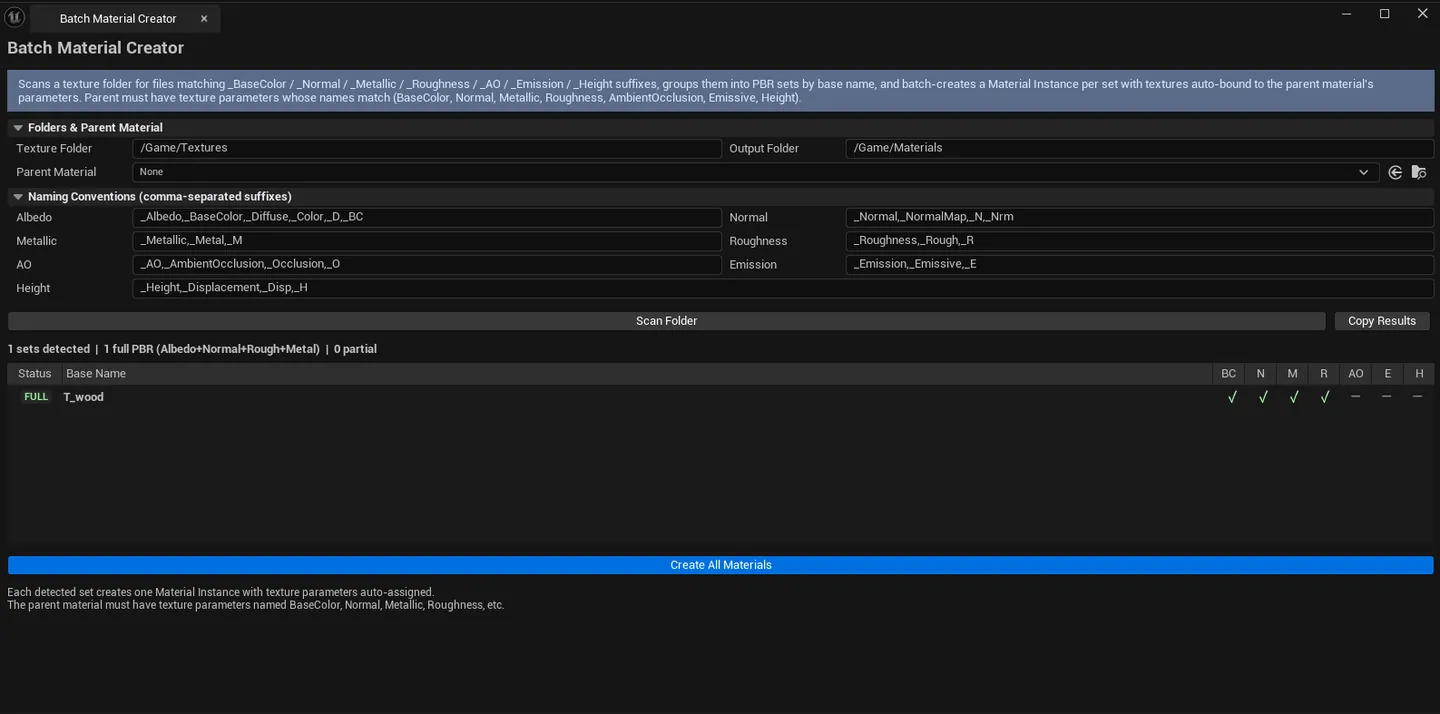Click the AO column header
Image resolution: width=1440 pixels, height=714 pixels.
coord(1356,374)
